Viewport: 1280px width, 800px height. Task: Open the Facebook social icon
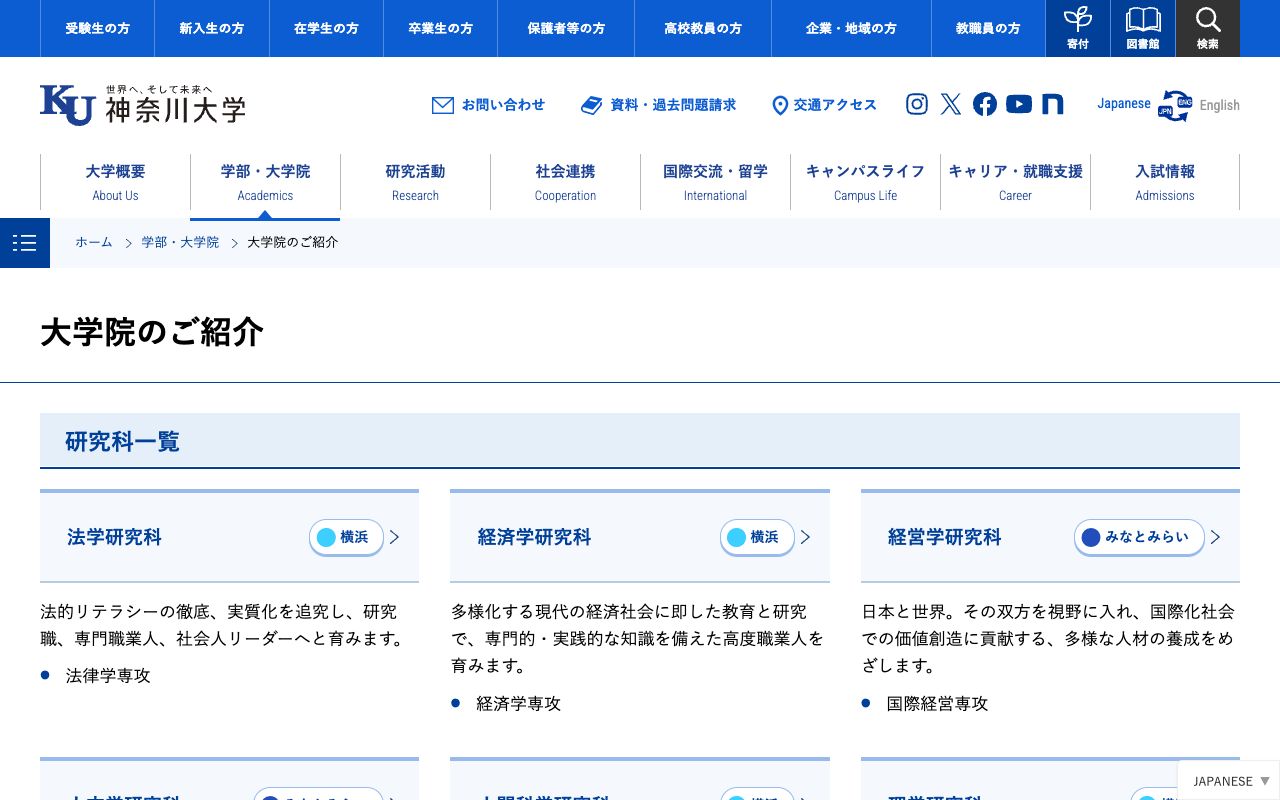point(984,104)
